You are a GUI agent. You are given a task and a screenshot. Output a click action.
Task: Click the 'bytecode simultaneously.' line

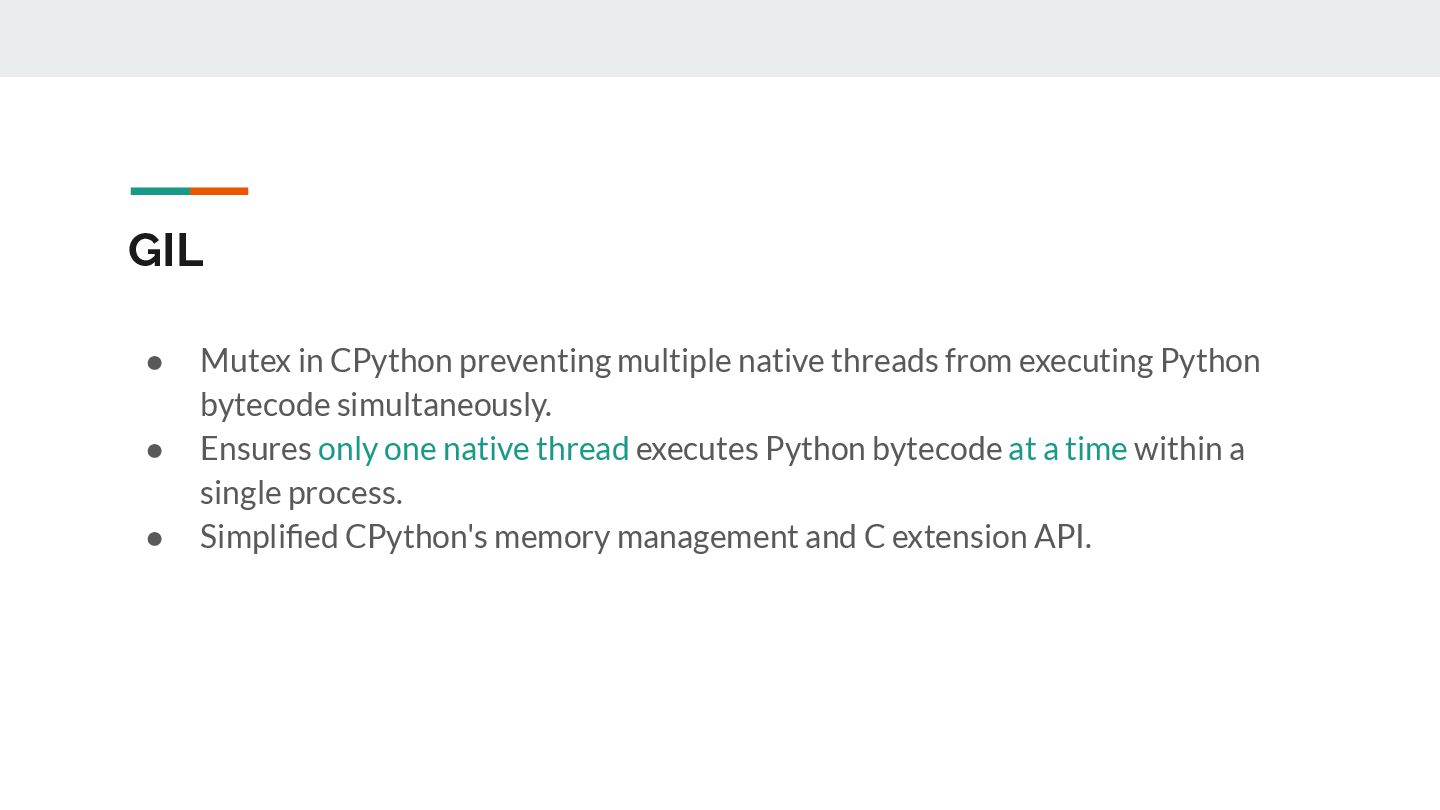coord(375,405)
